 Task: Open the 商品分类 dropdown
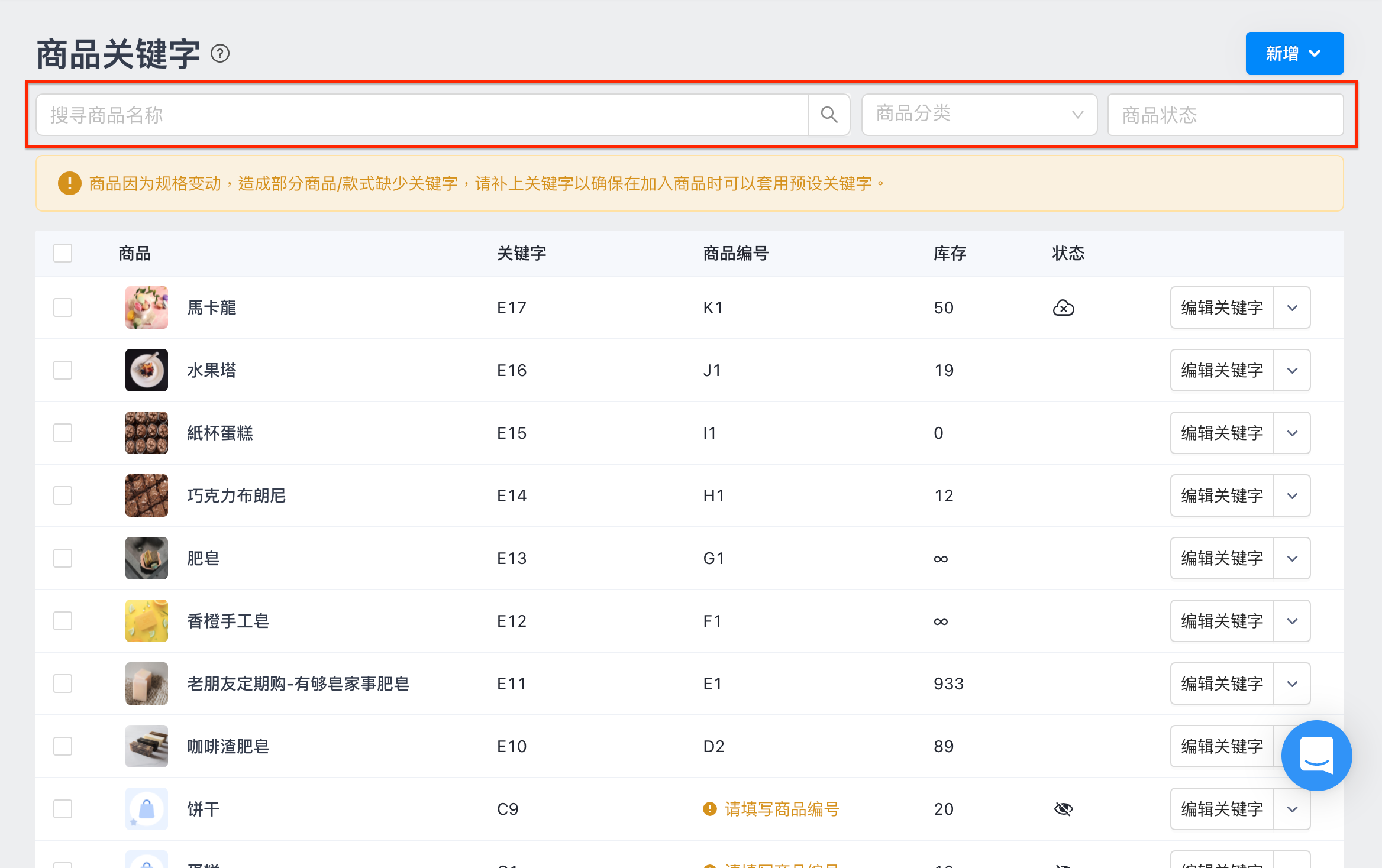[x=979, y=115]
